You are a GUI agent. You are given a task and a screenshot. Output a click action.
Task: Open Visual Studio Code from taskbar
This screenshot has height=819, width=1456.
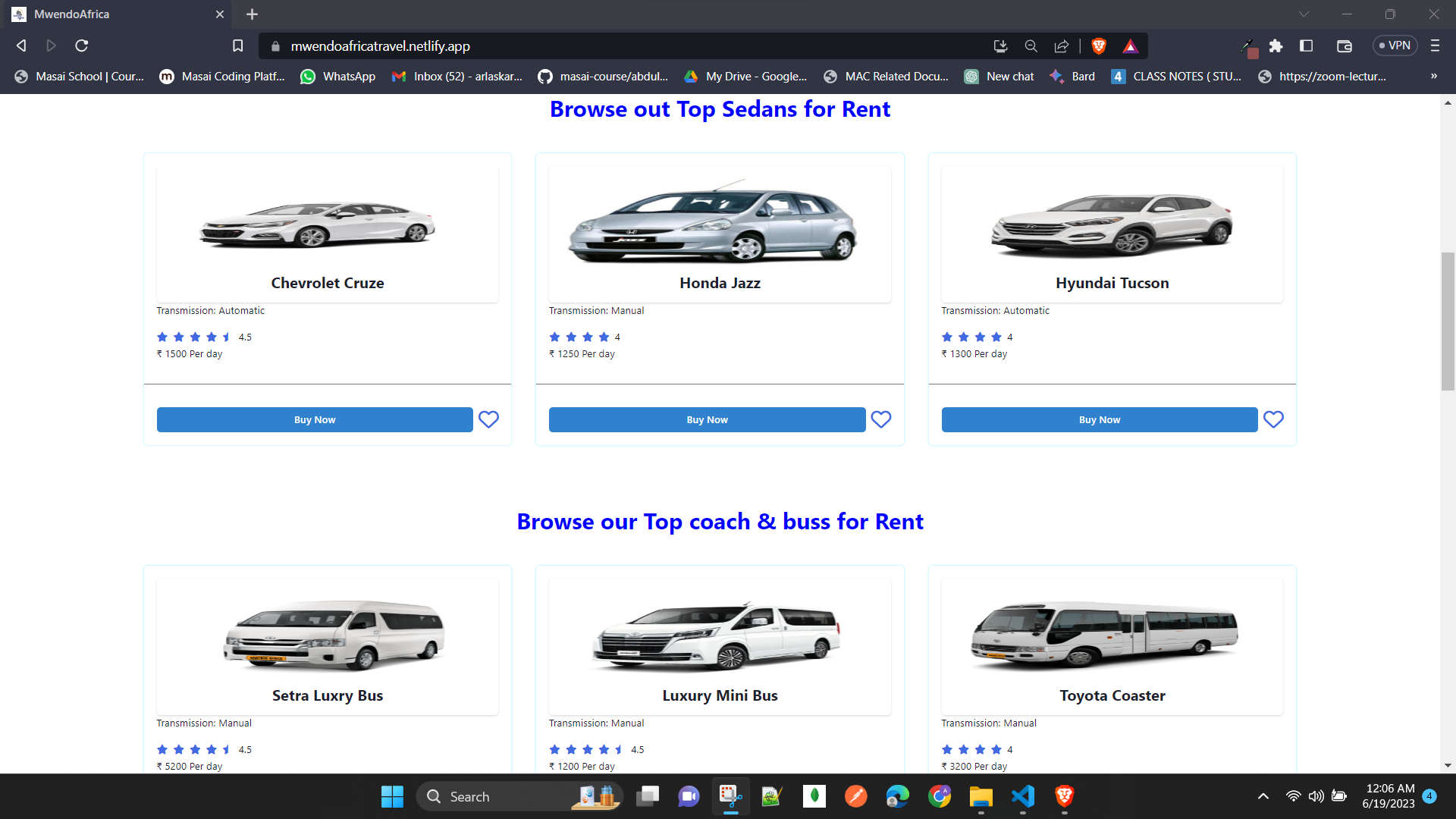pyautogui.click(x=1022, y=796)
